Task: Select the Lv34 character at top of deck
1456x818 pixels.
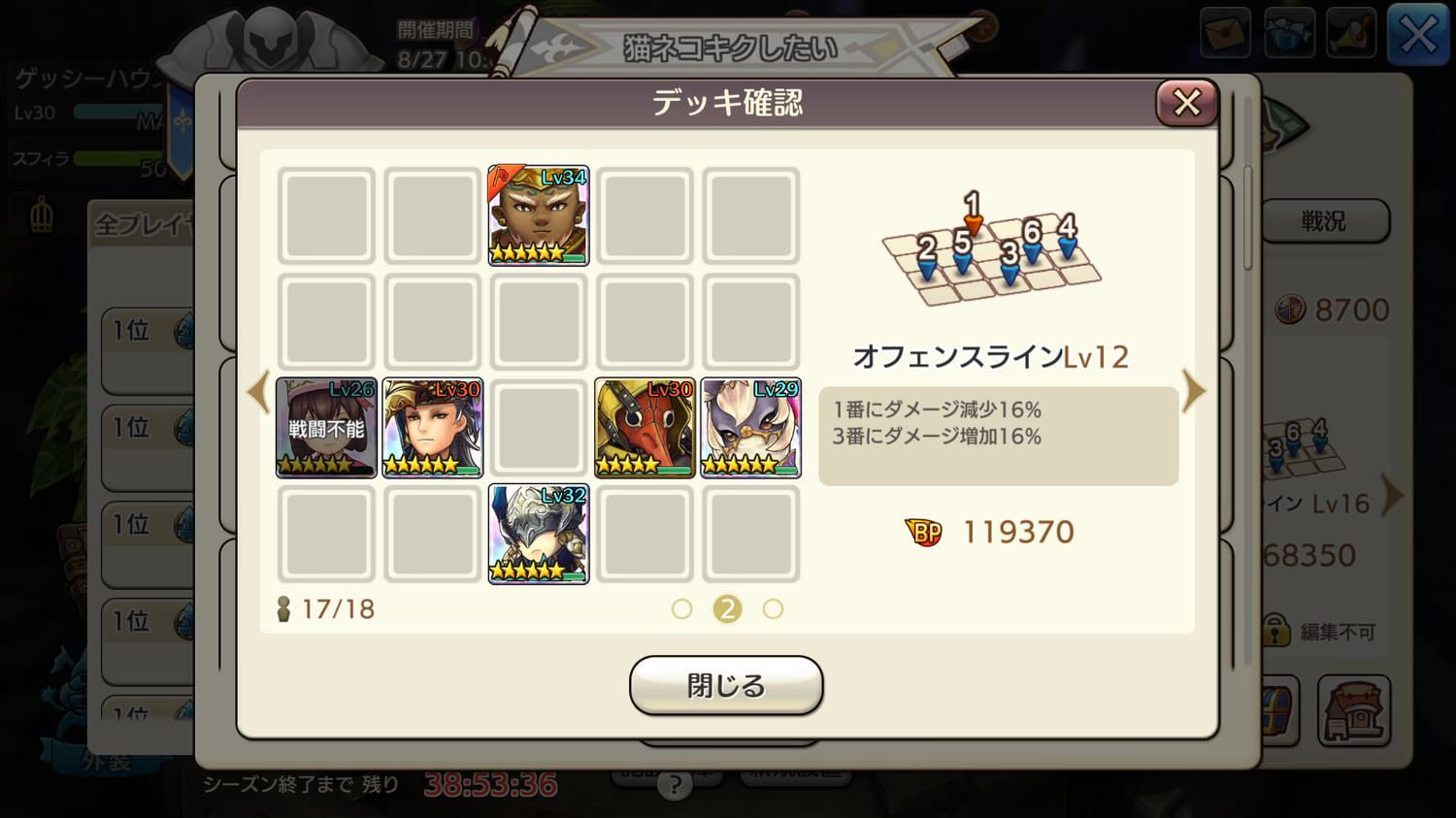Action: [538, 214]
